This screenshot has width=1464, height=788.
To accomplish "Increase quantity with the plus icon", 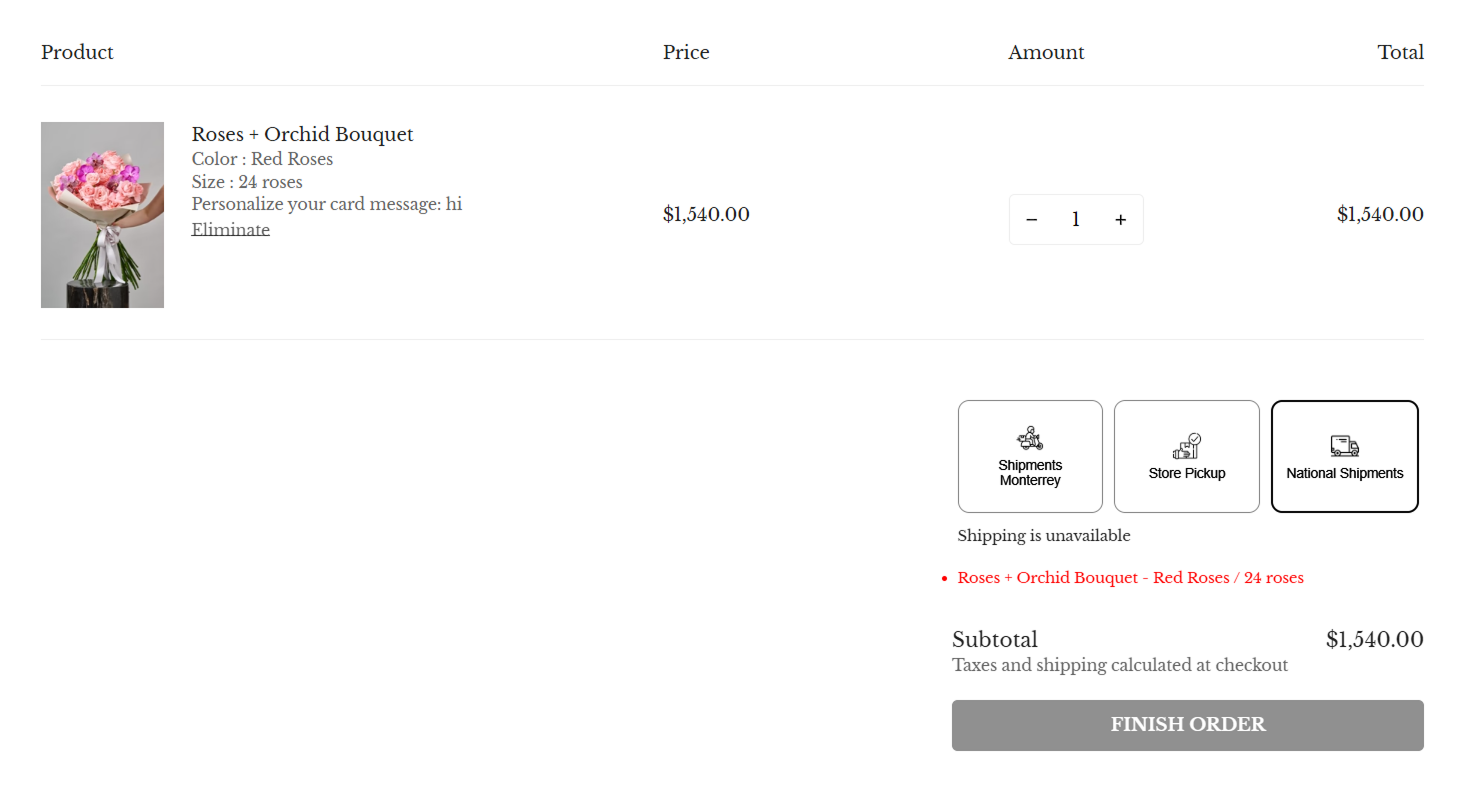I will [x=1120, y=220].
